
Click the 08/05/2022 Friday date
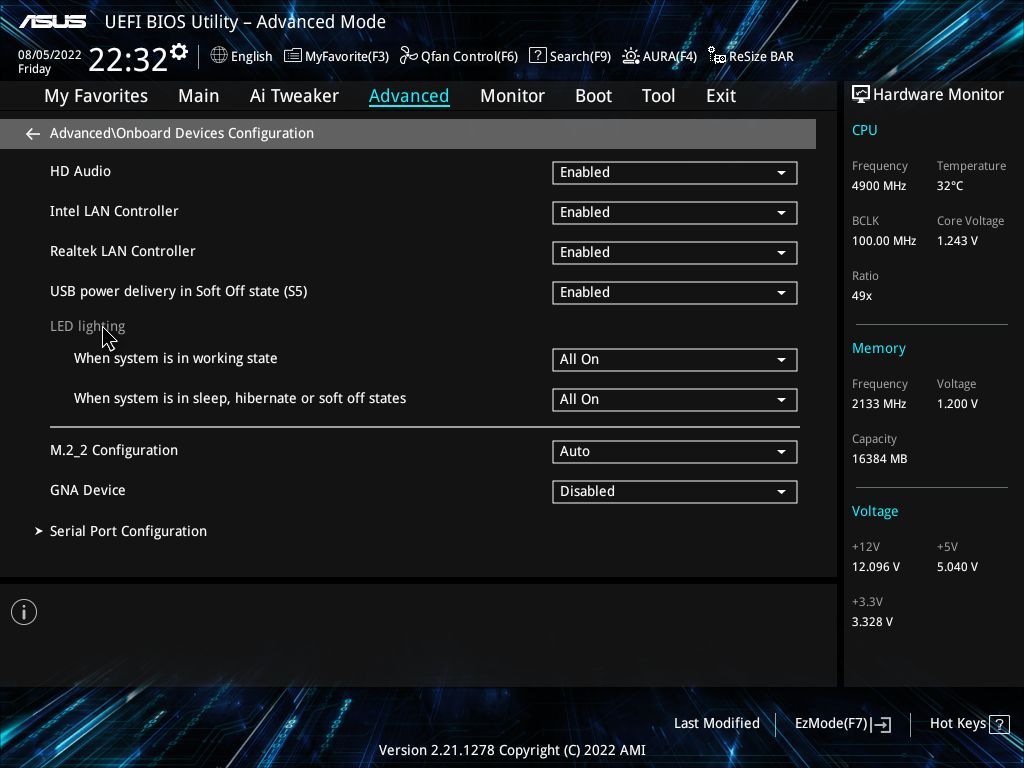pyautogui.click(x=50, y=61)
